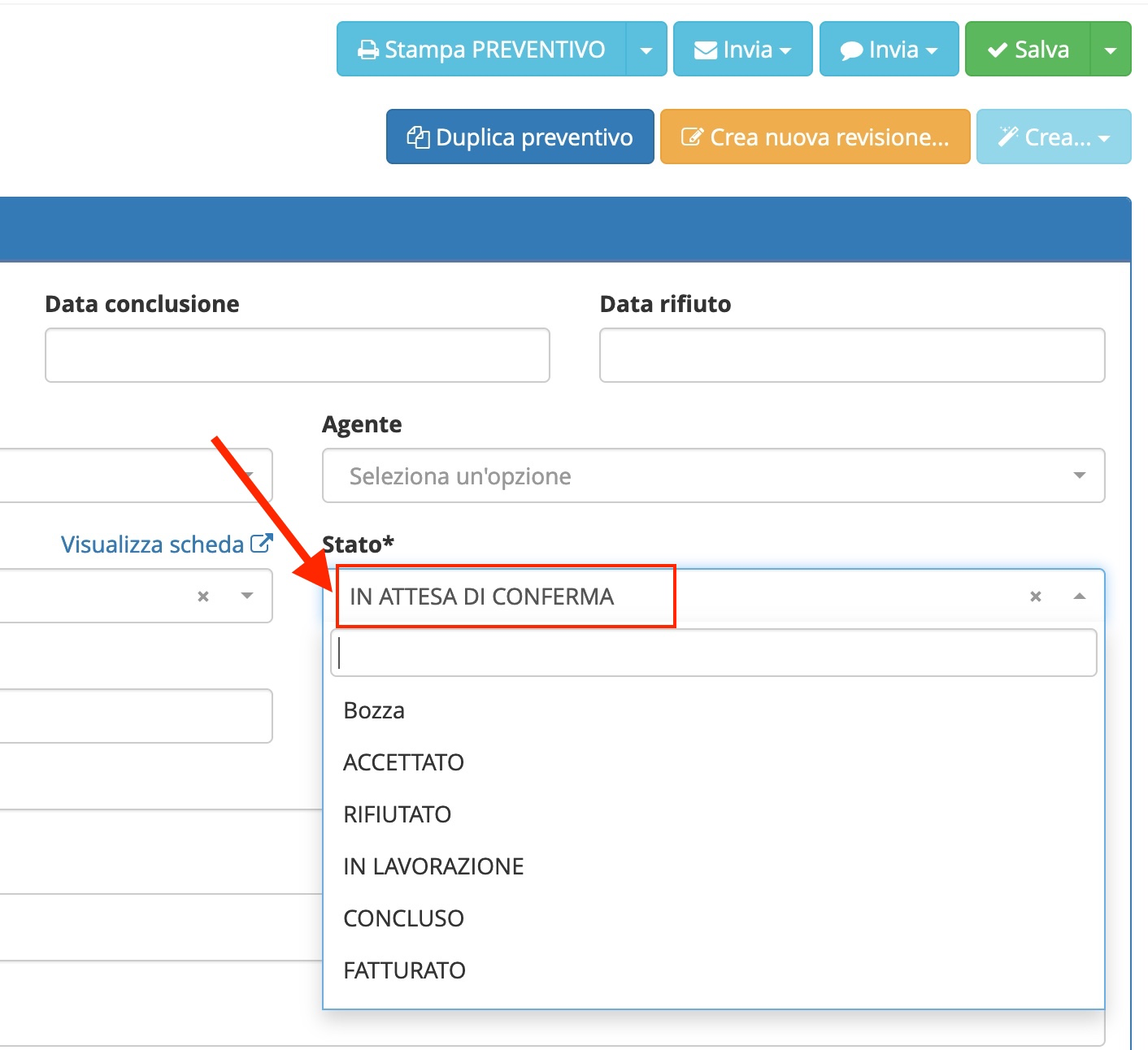
Task: Click the edit pencil icon on Crea nuova revisione
Action: [692, 137]
